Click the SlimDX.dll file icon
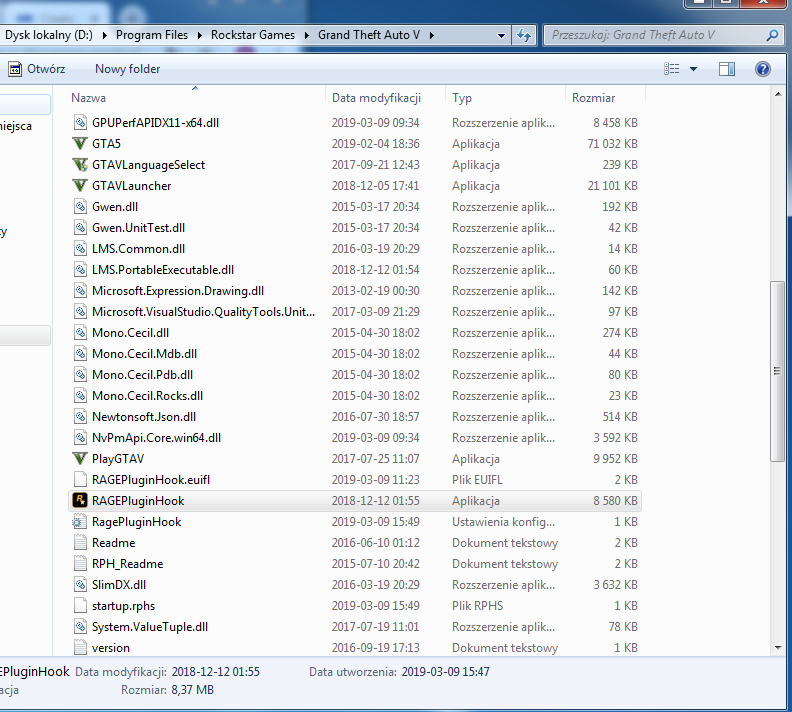 (80, 585)
